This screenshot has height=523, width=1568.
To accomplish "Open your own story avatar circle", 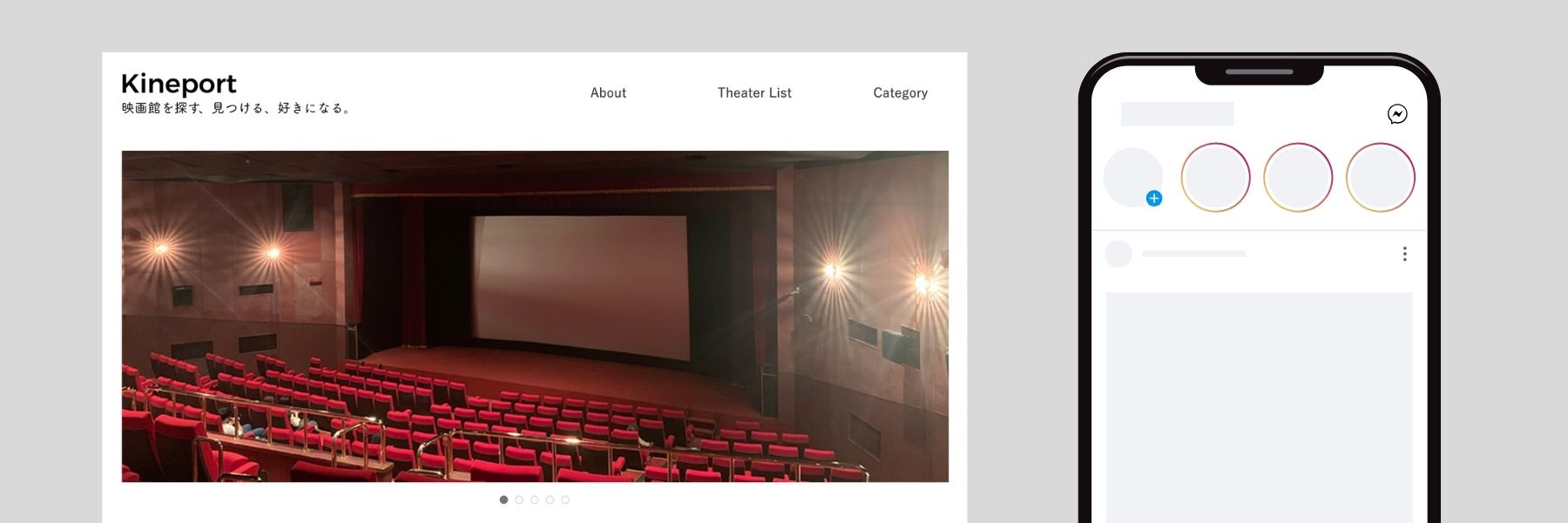I will click(x=1132, y=175).
